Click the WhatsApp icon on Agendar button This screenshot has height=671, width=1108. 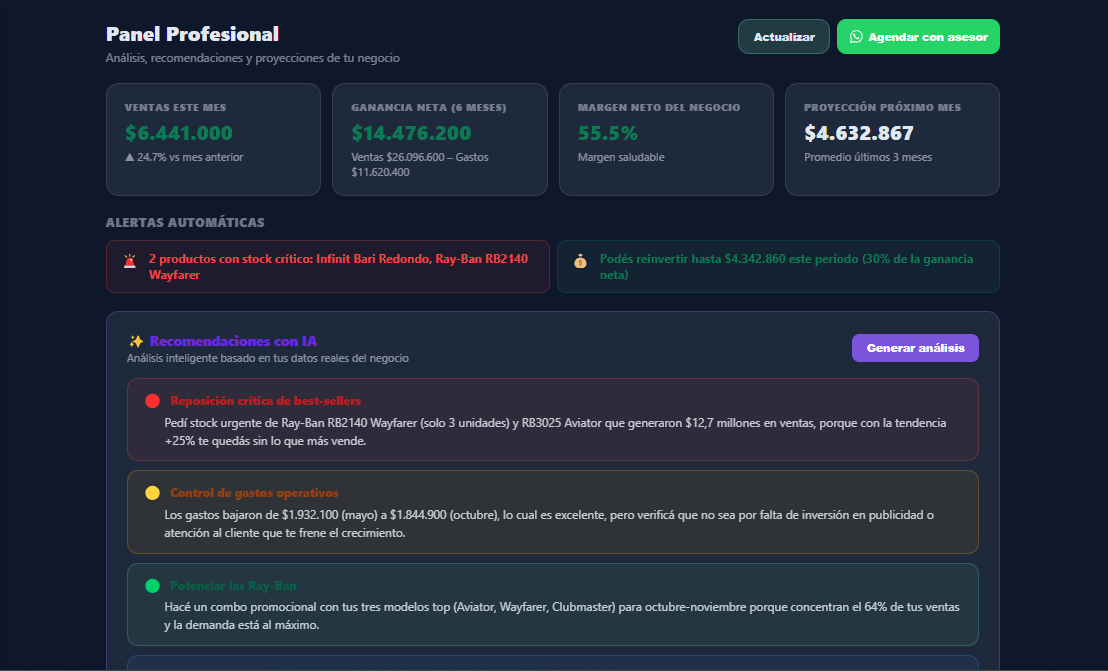(x=856, y=37)
